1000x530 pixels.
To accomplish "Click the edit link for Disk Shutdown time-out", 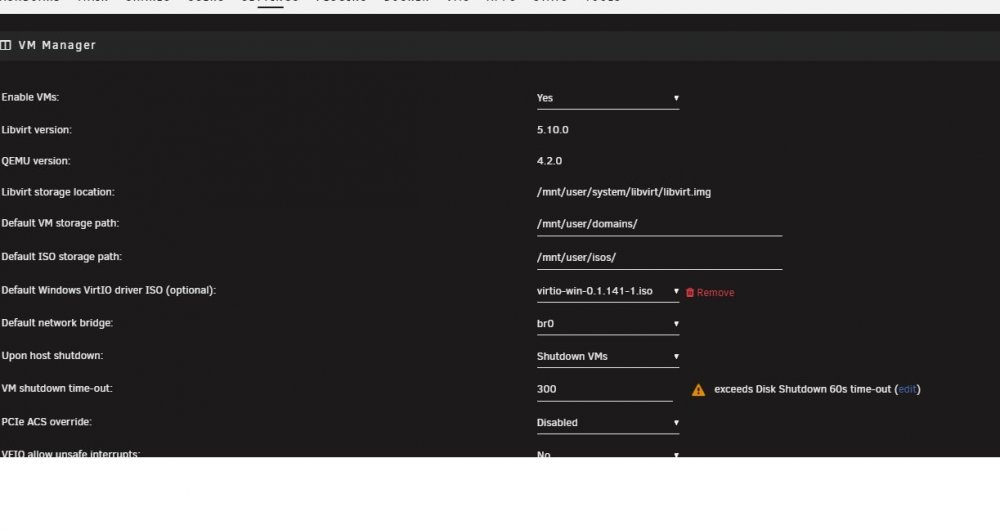I will [907, 389].
